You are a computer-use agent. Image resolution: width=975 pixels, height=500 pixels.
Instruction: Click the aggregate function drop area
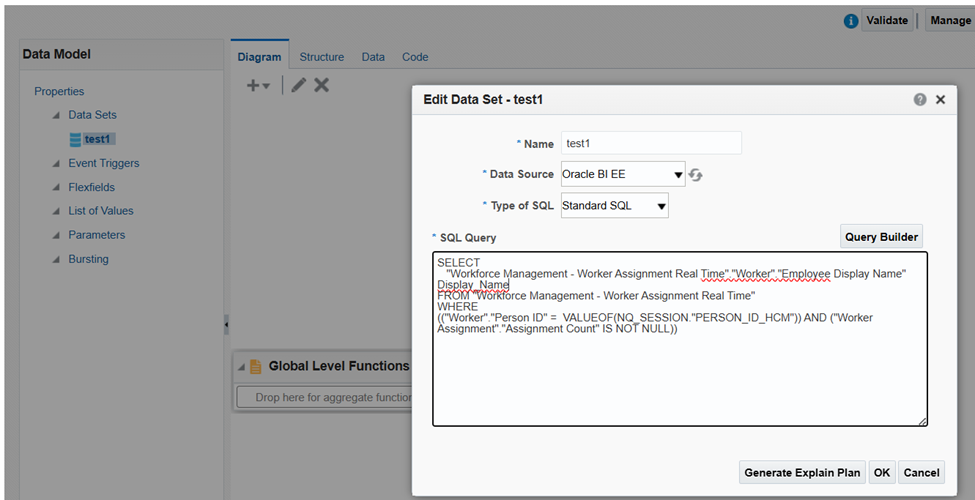tap(323, 397)
